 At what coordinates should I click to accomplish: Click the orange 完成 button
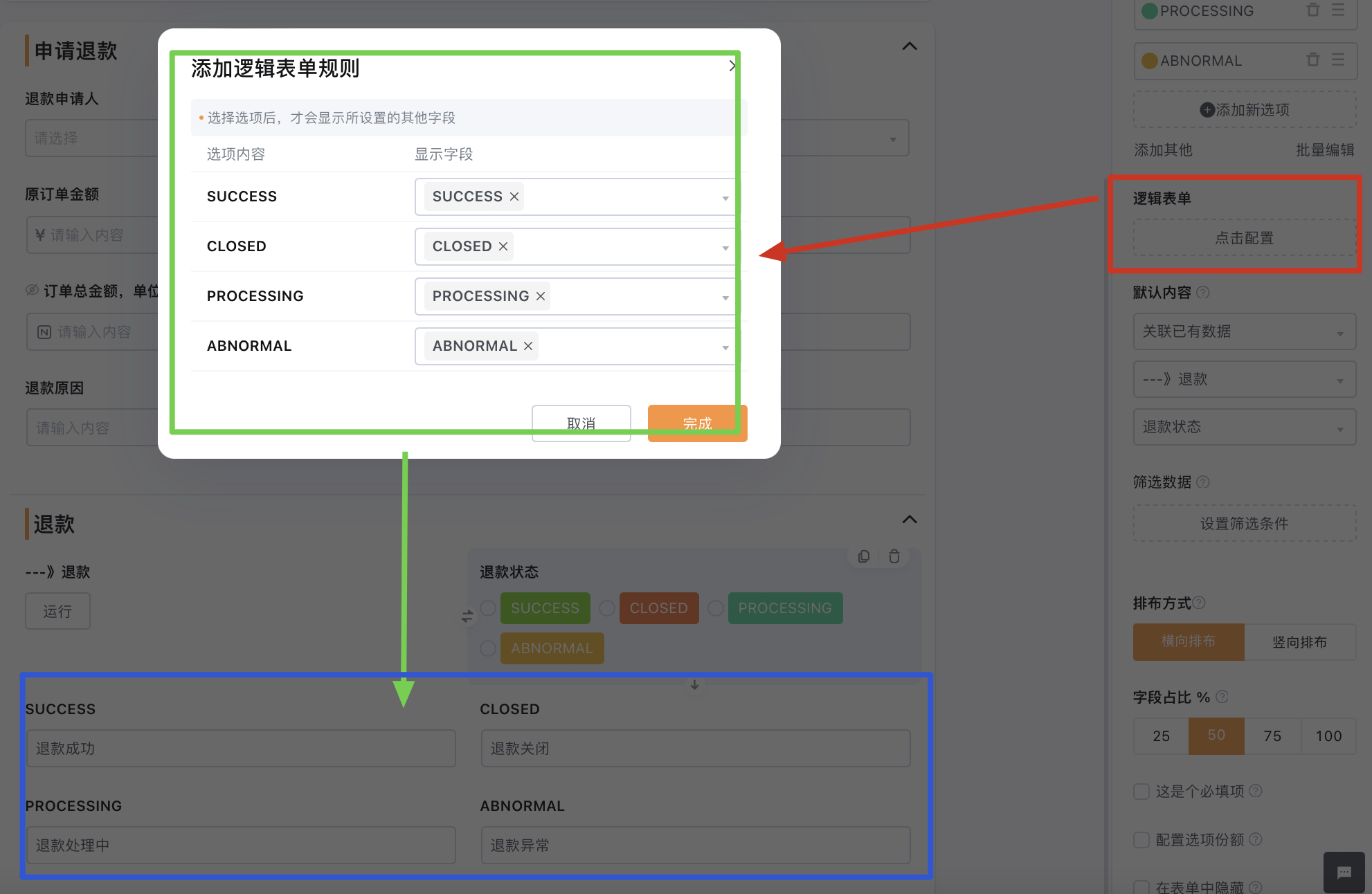(x=698, y=423)
